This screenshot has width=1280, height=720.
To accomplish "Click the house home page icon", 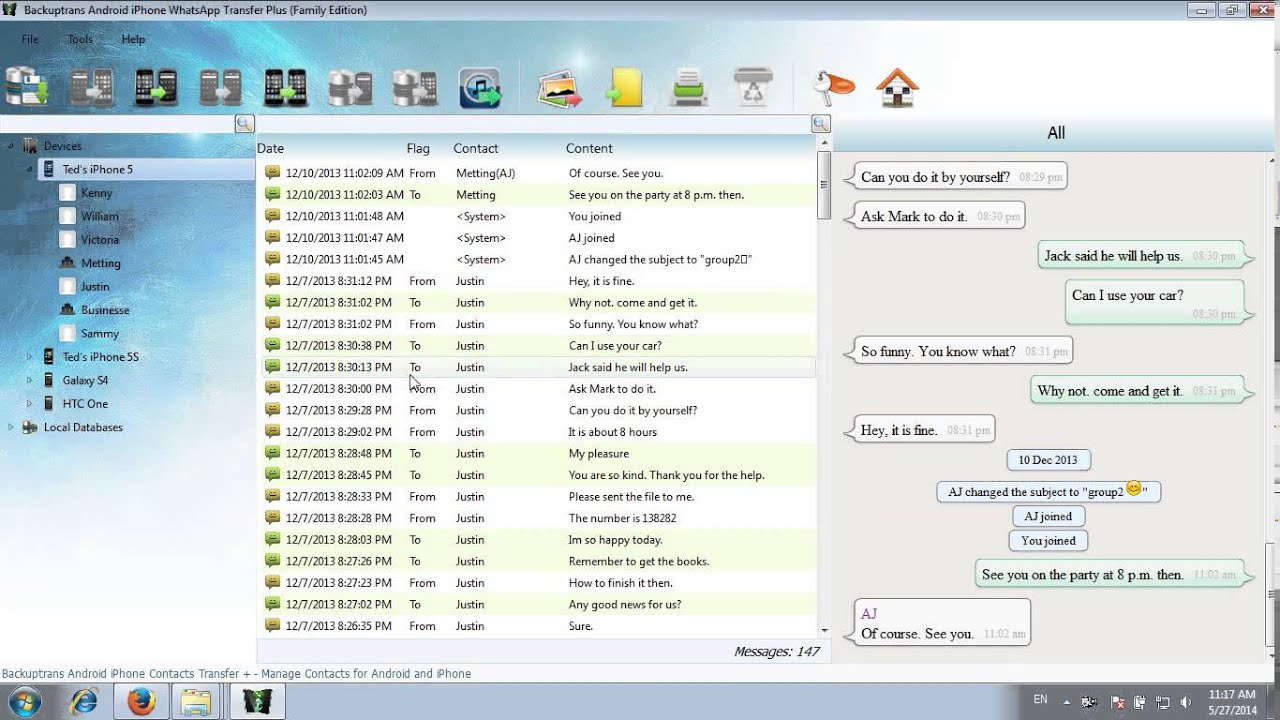I will (897, 87).
